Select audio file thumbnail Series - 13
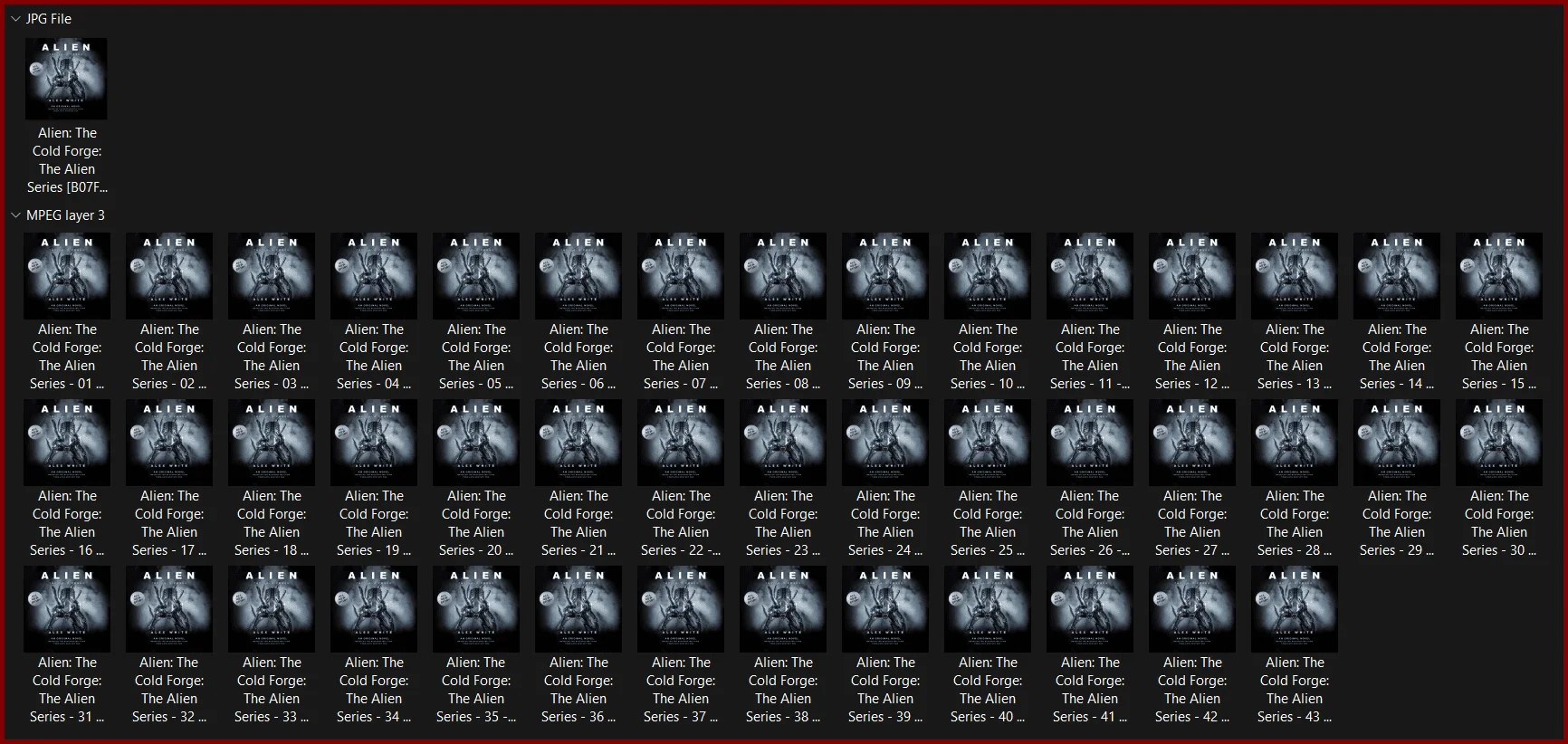The height and width of the screenshot is (744, 1568). pyautogui.click(x=1295, y=276)
